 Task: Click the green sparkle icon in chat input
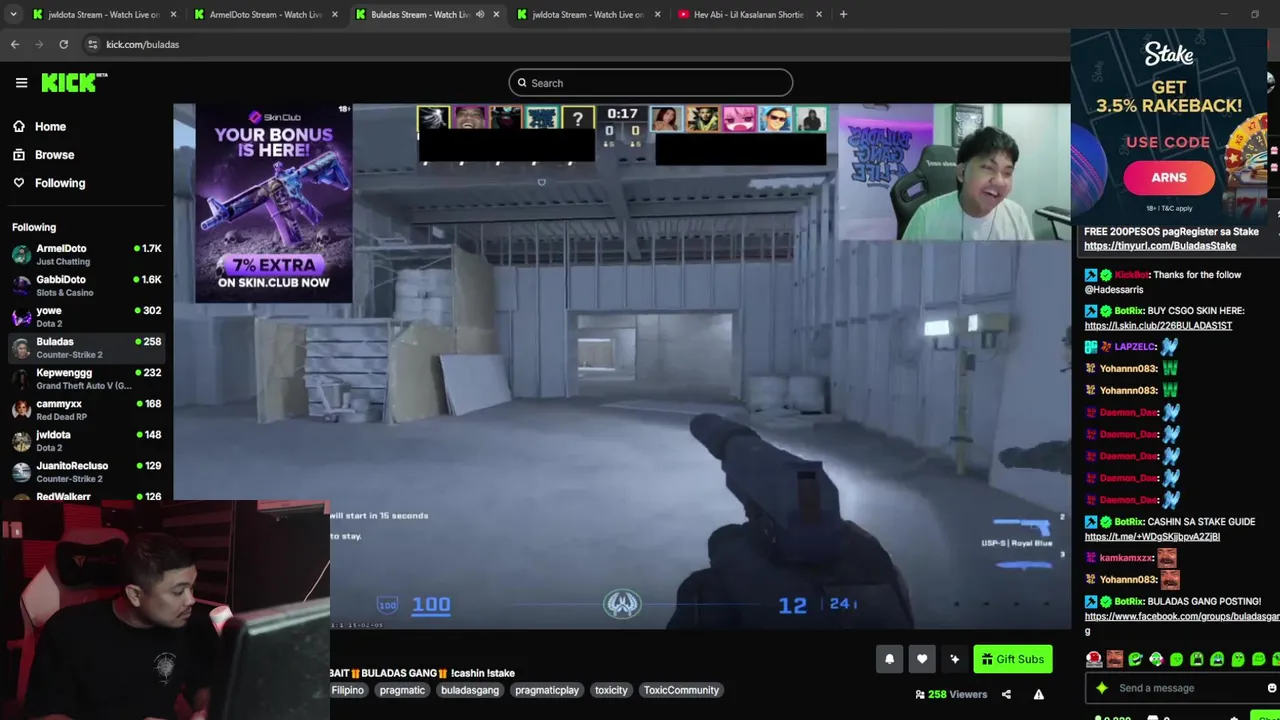point(1102,688)
